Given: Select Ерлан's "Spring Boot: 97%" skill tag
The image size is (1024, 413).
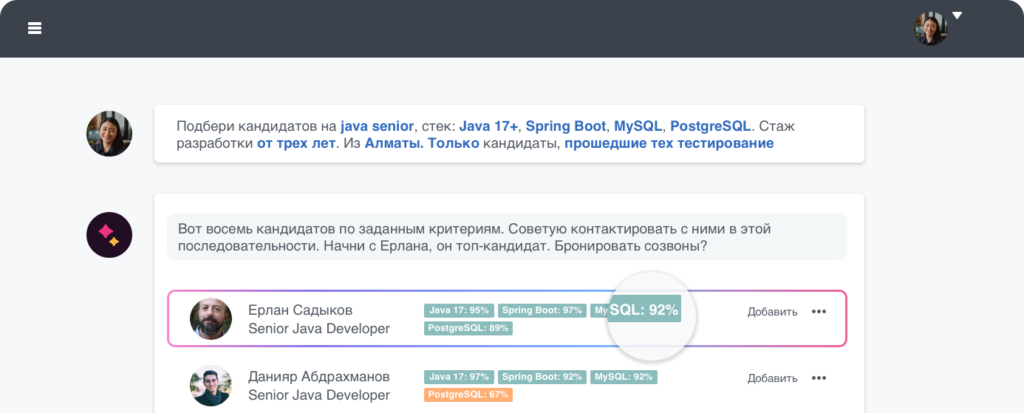Looking at the screenshot, I should [541, 310].
